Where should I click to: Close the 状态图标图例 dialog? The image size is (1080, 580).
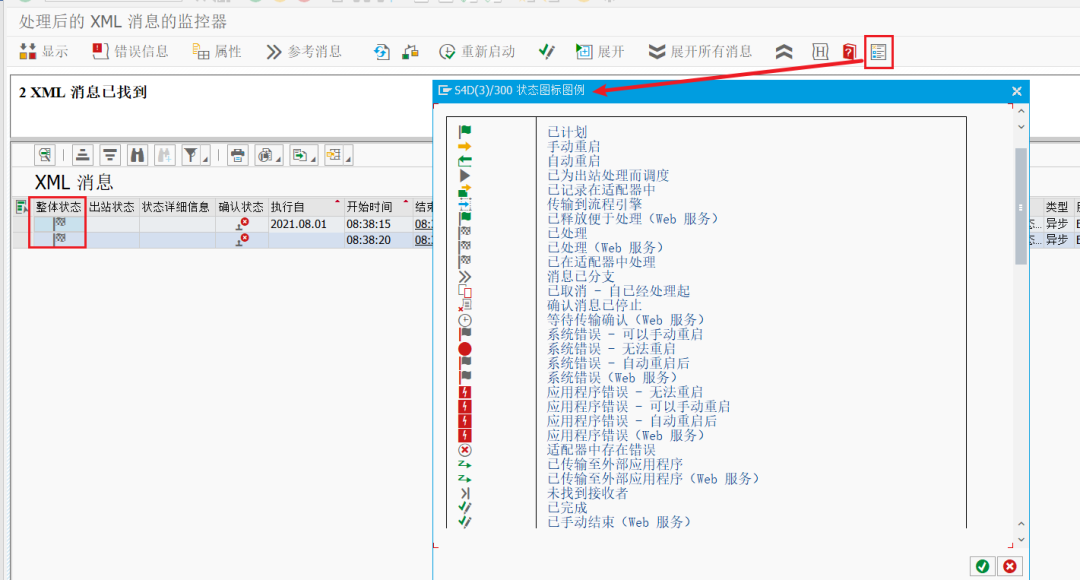pyautogui.click(x=1017, y=91)
